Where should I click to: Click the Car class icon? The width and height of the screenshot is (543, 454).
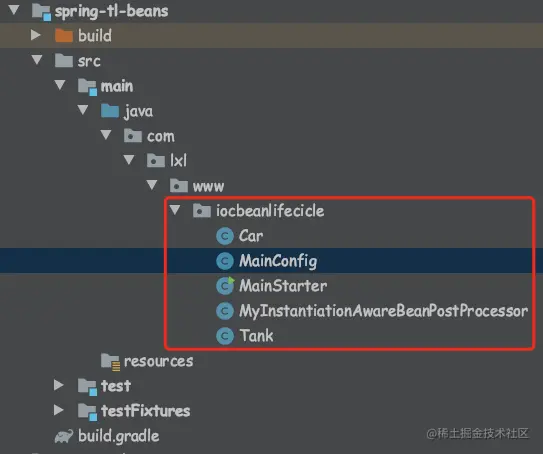[x=225, y=236]
